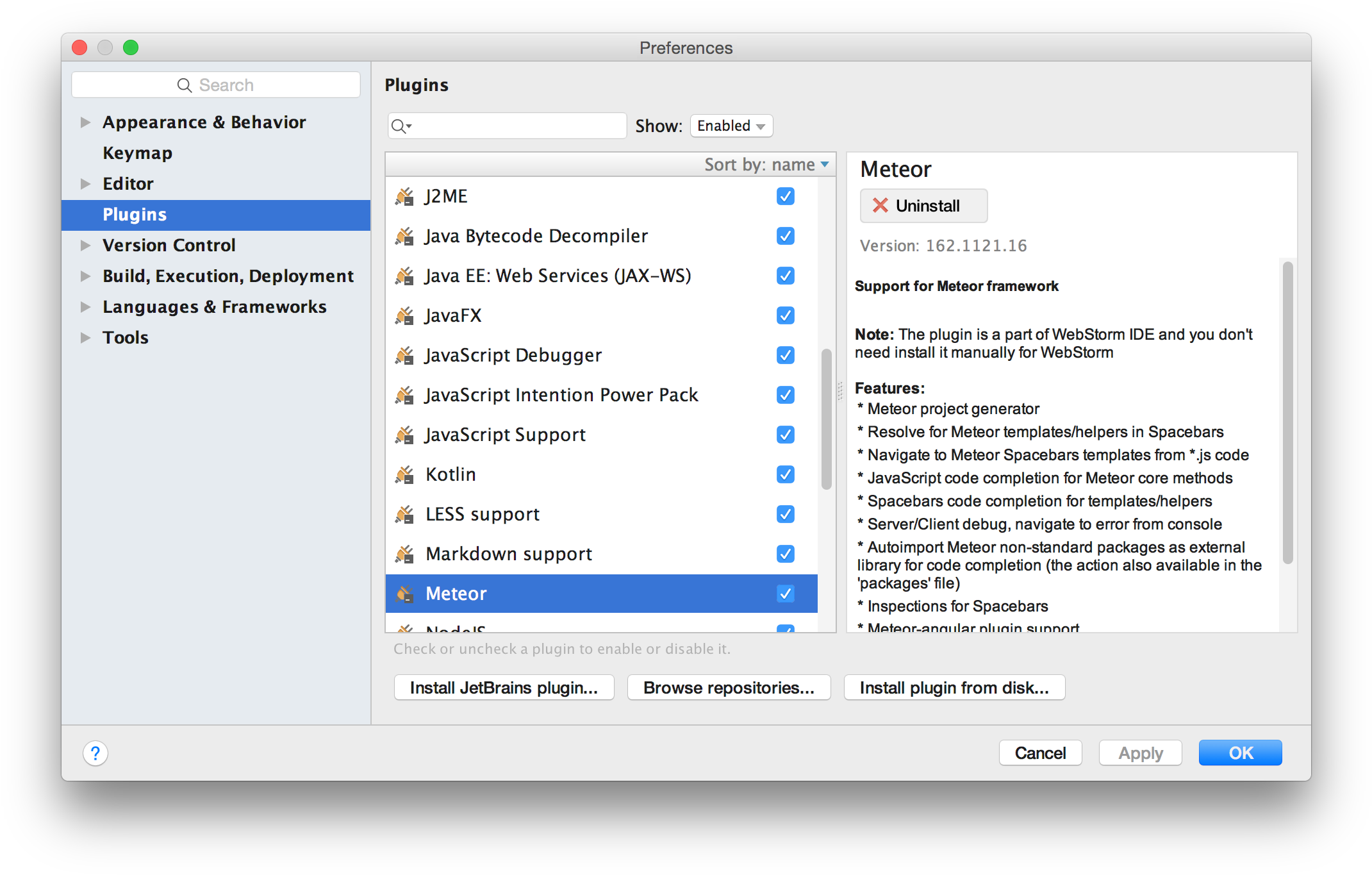Select LESS support plugin row
The image size is (1372, 875).
coord(601,514)
